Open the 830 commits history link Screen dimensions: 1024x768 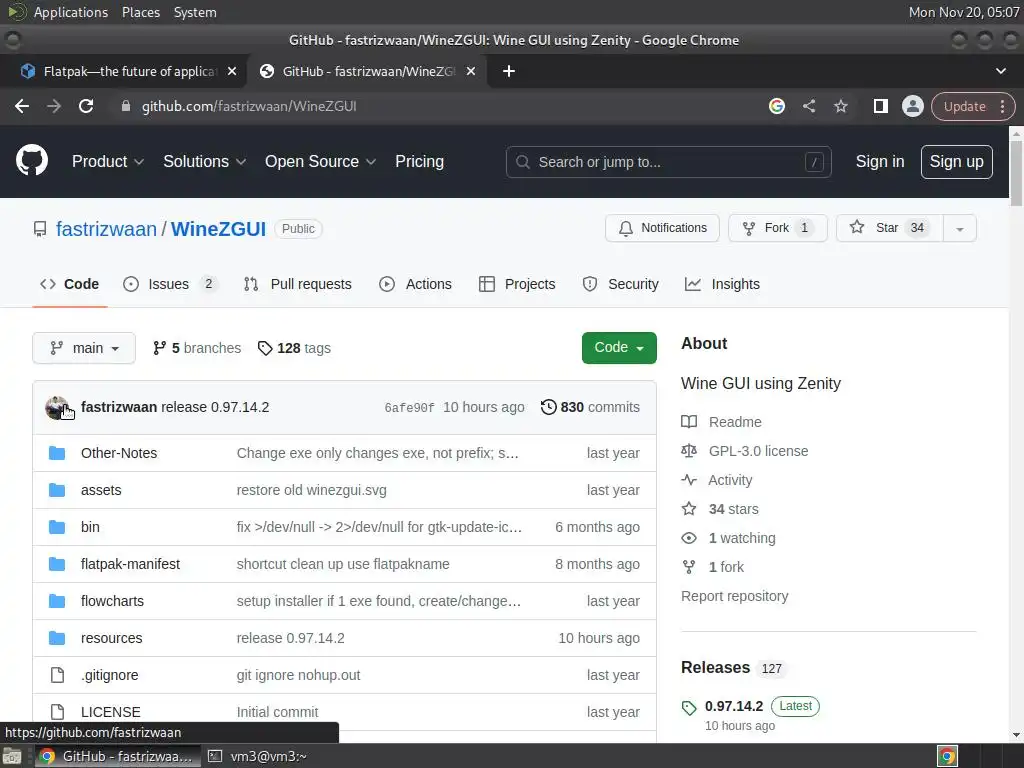pos(590,407)
